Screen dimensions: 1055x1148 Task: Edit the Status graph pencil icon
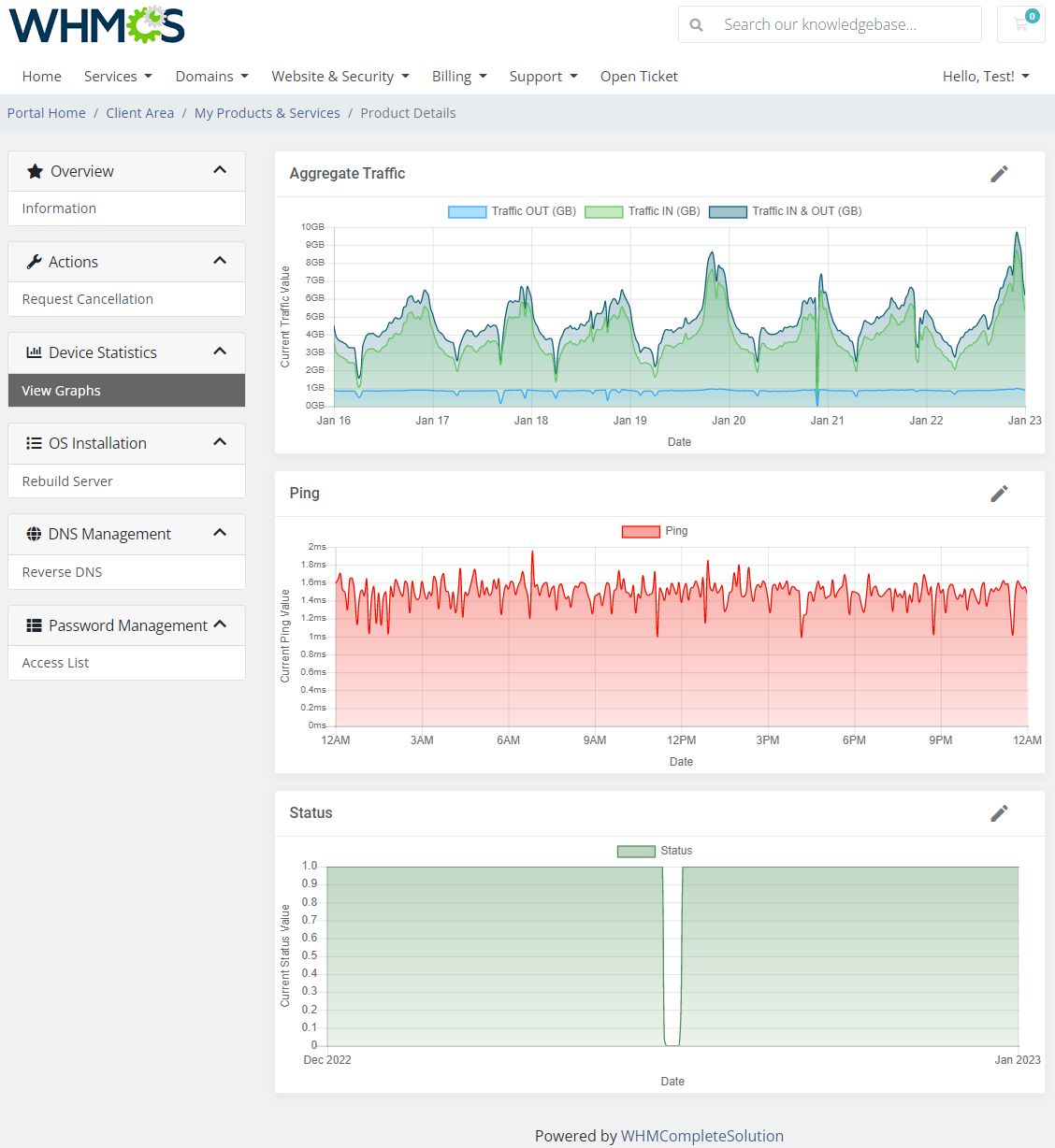999,813
